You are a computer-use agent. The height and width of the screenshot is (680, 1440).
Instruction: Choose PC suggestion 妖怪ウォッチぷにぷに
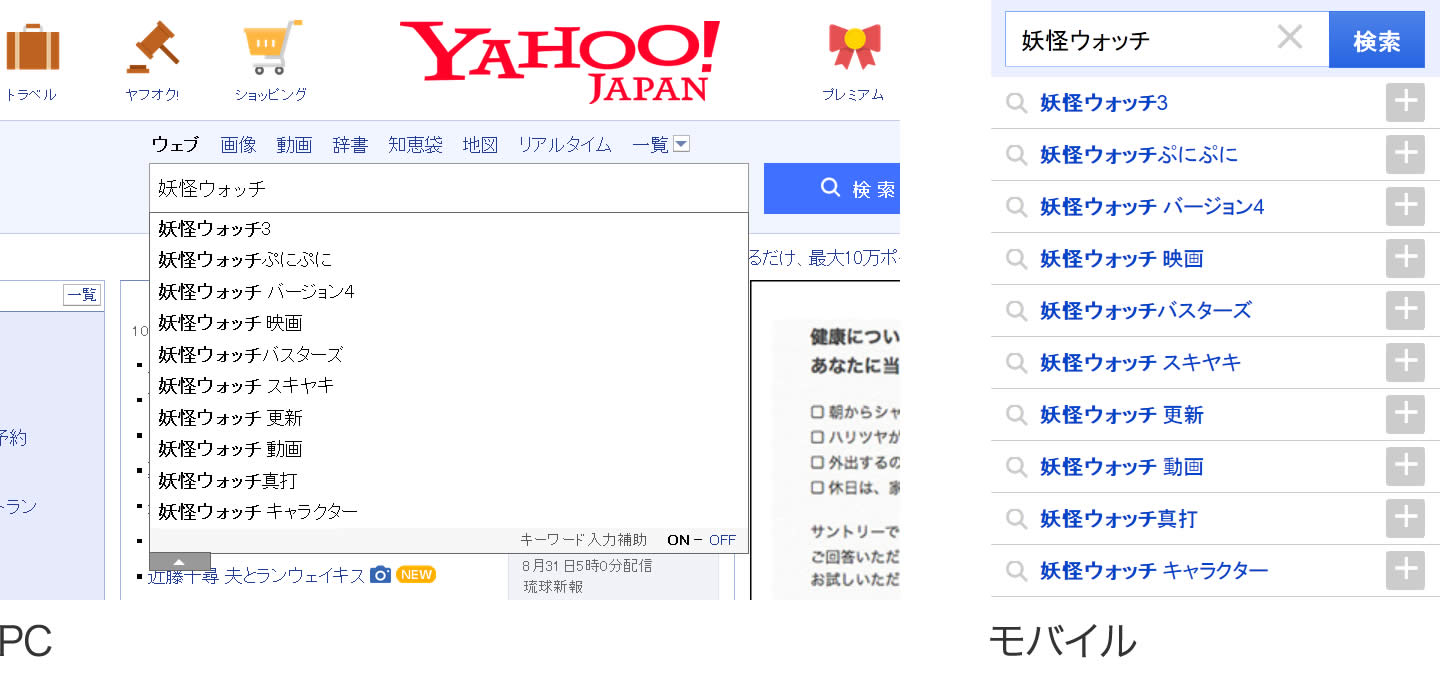pos(449,260)
